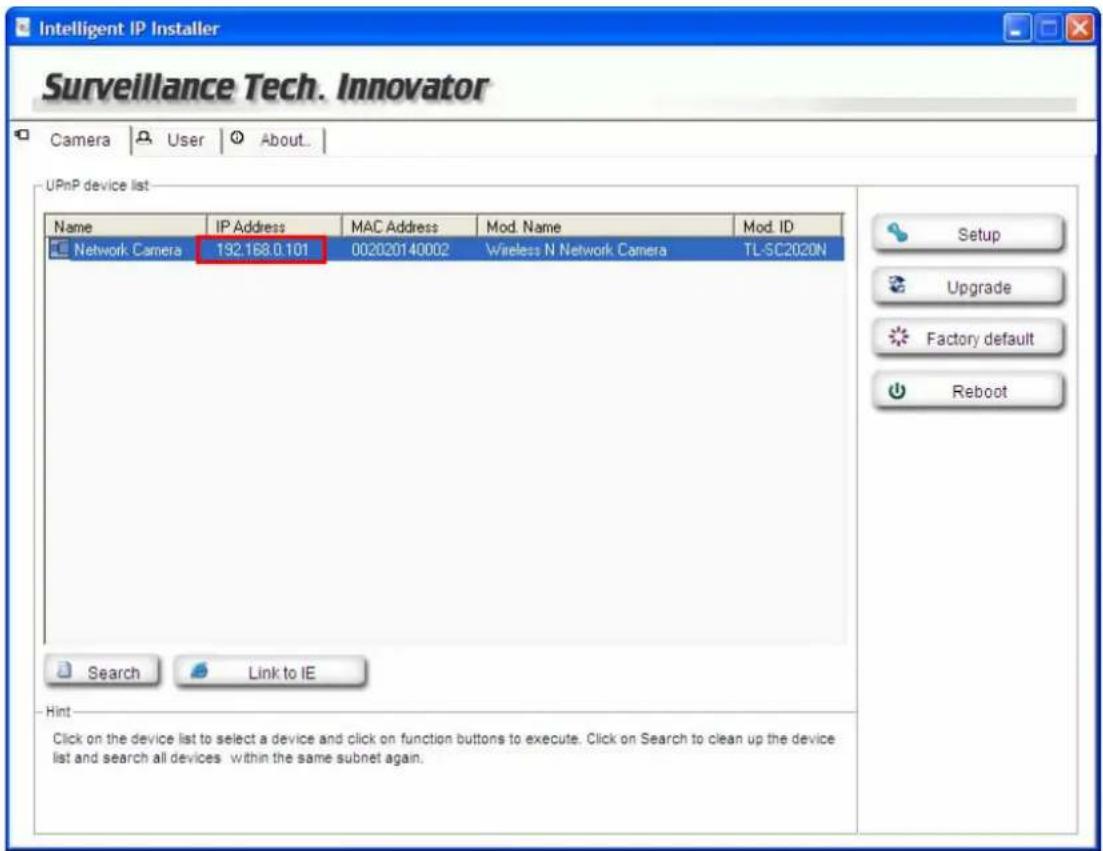The image size is (1103, 851).
Task: Sort by MAC Address column header
Action: tap(409, 226)
